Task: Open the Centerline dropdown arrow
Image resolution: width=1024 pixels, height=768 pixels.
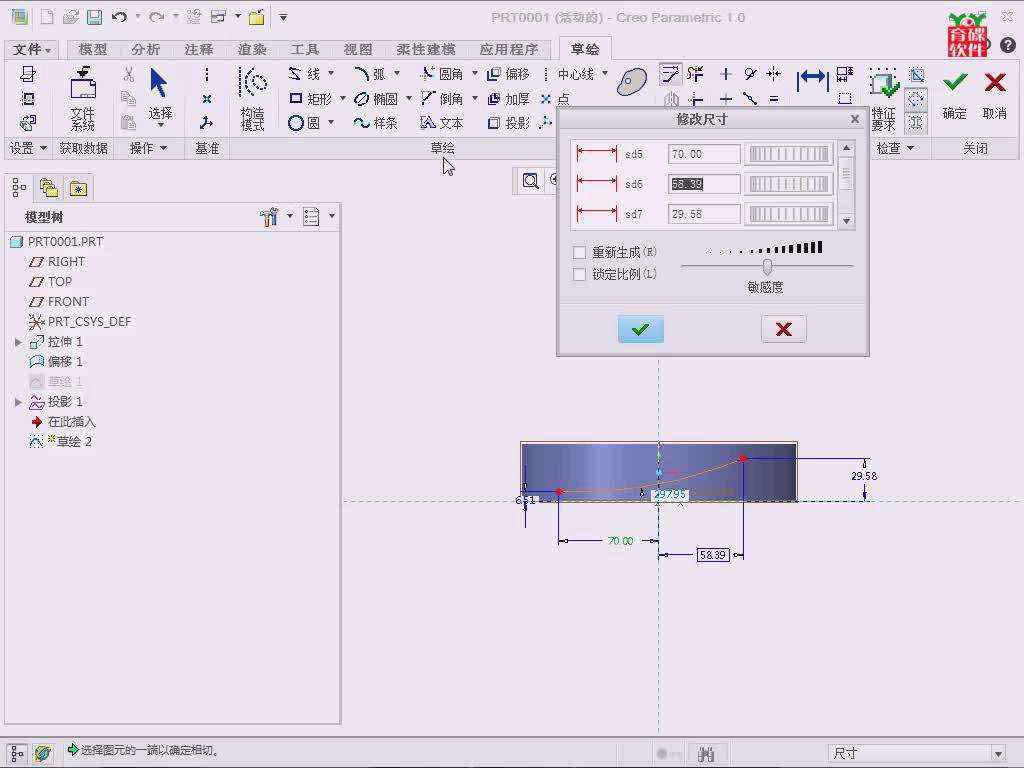Action: 605,73
